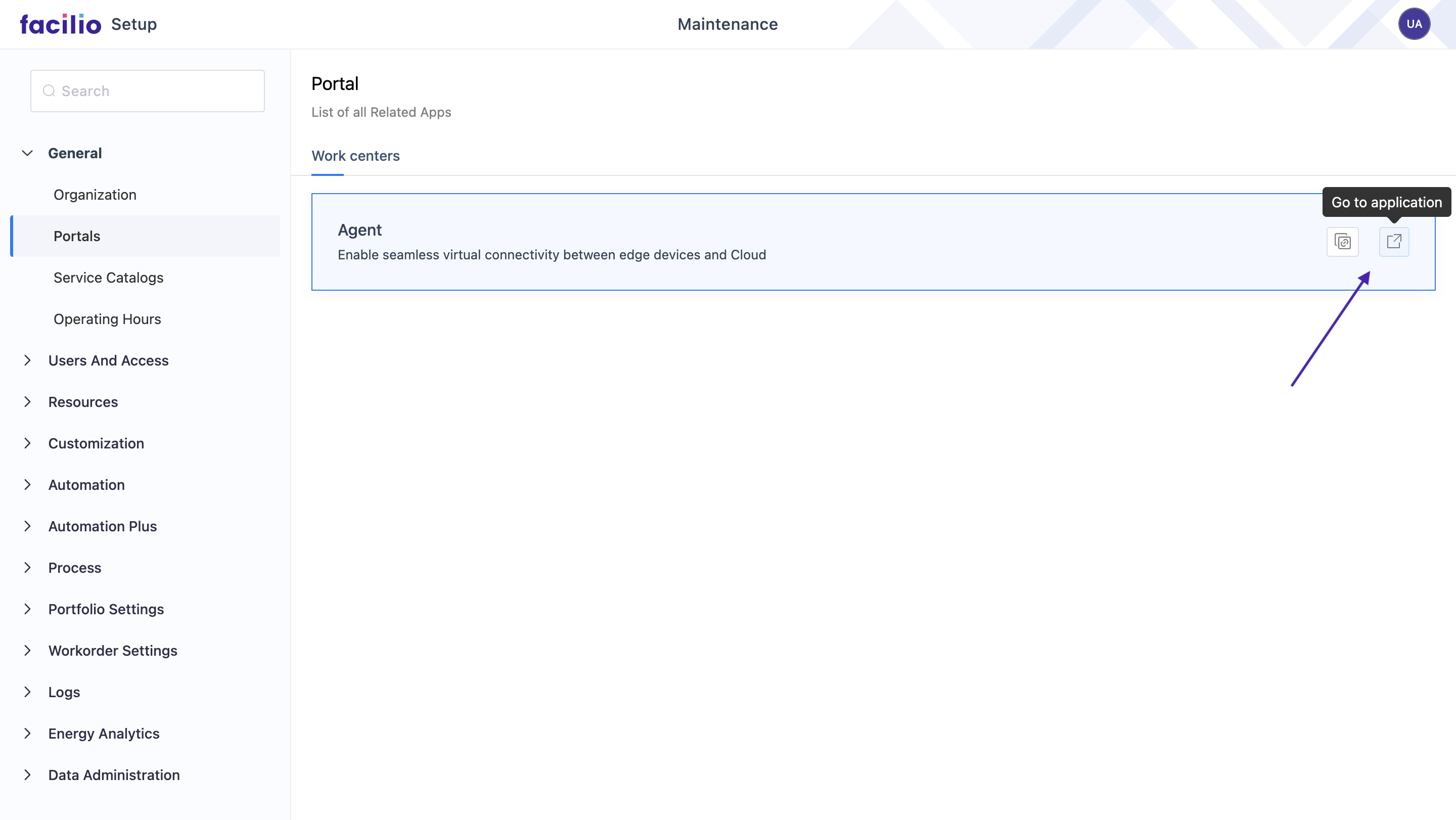Expand the Energy Analytics section
The width and height of the screenshot is (1456, 820).
(27, 734)
